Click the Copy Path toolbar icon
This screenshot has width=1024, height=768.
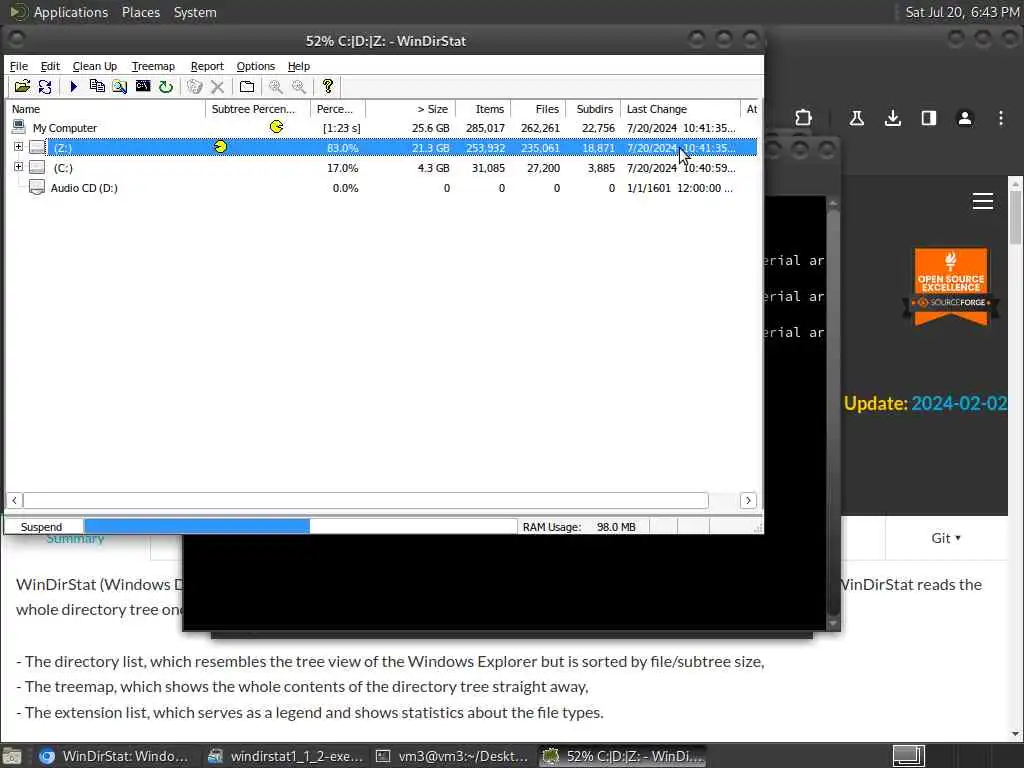(x=97, y=86)
